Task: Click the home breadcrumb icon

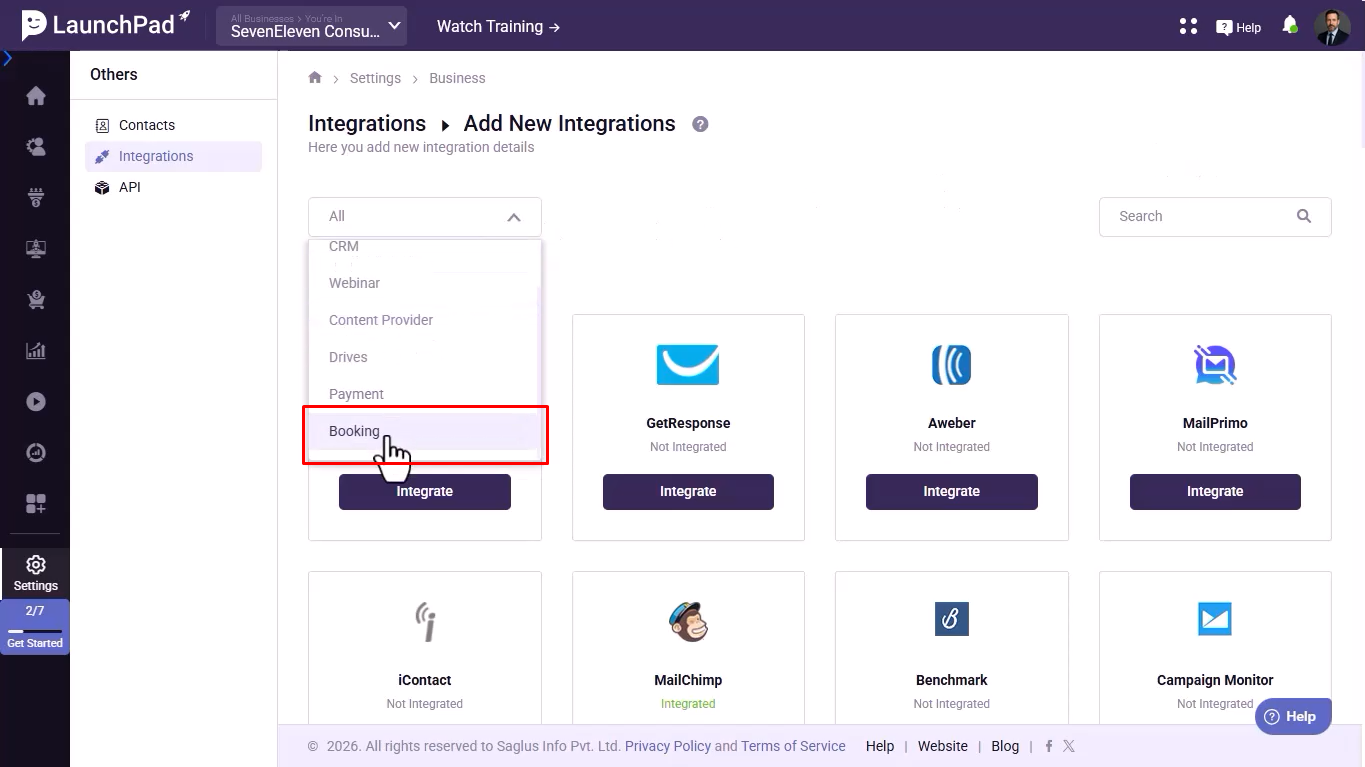Action: tap(315, 78)
